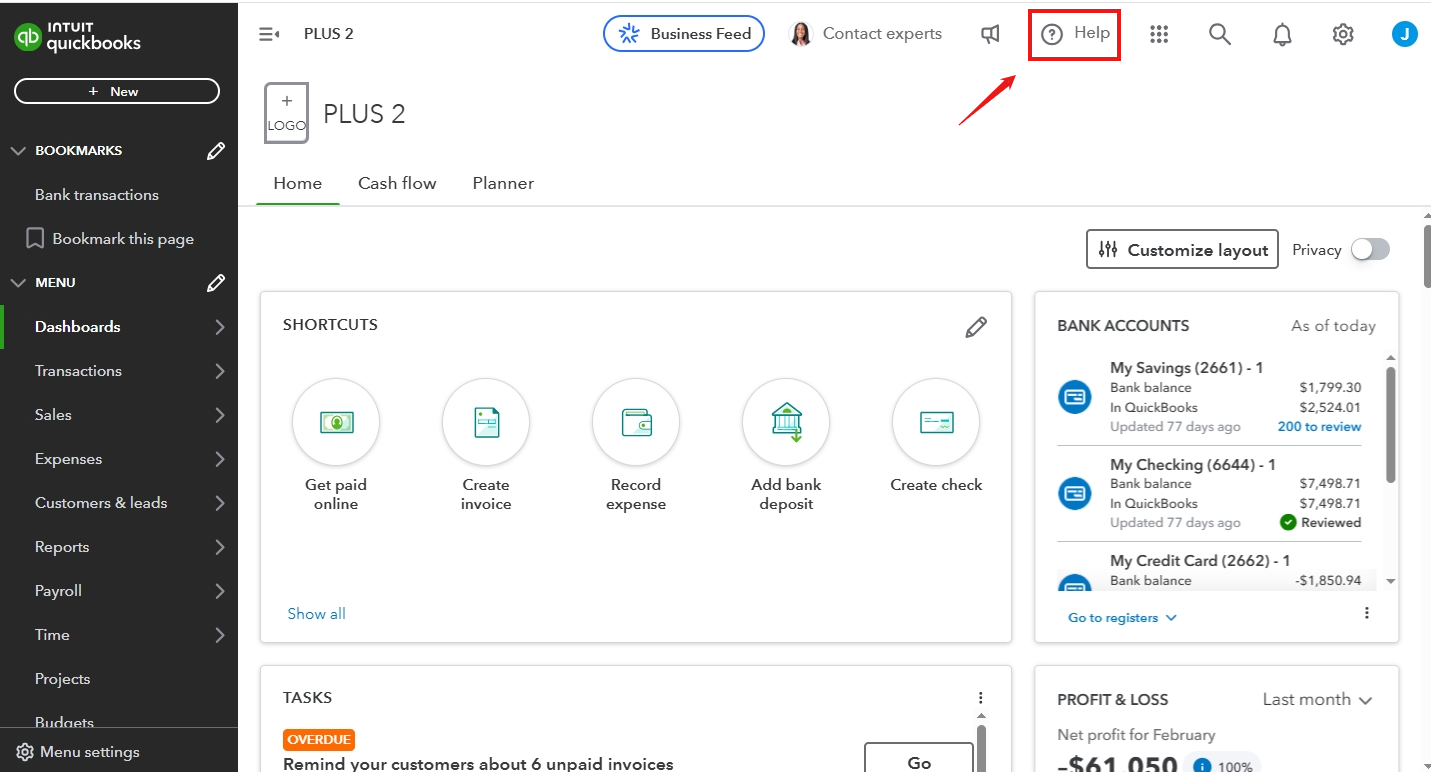This screenshot has height=772, width=1431.
Task: Open the Projects menu item
Action: point(62,679)
